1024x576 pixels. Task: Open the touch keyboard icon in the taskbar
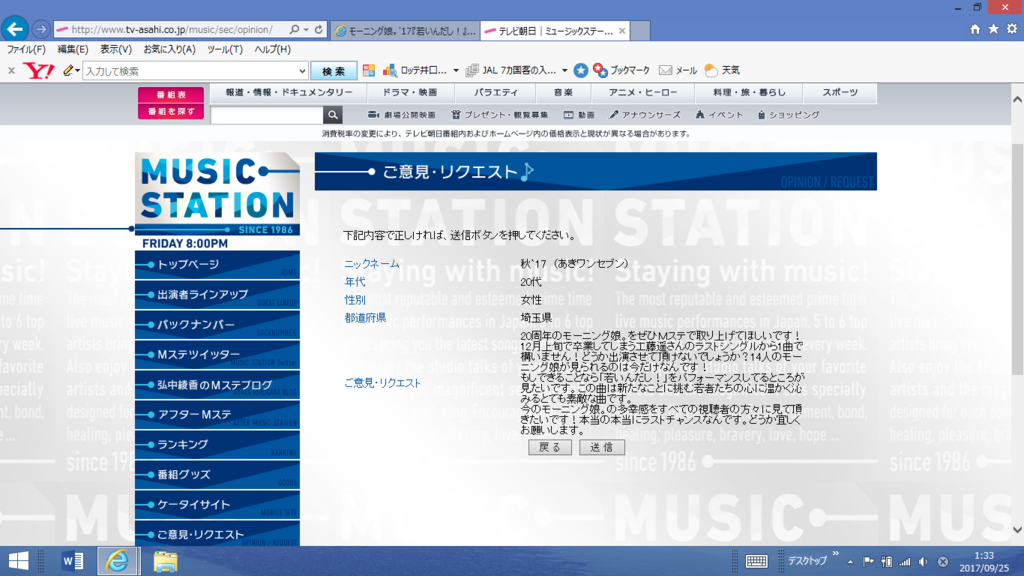(x=756, y=562)
